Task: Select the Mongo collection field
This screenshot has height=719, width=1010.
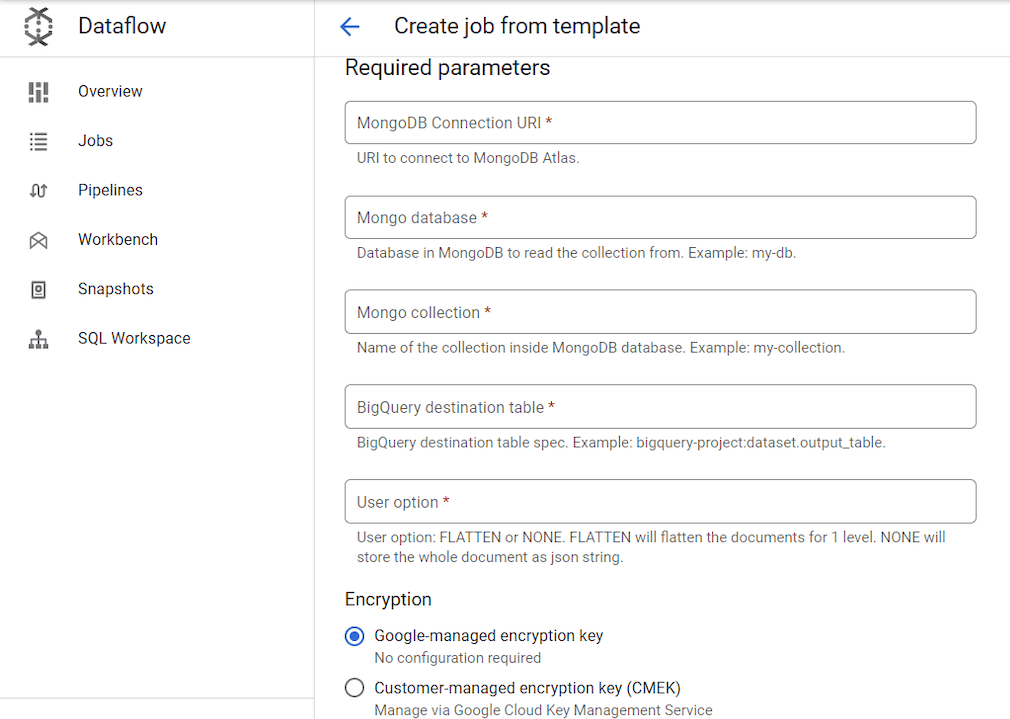Action: click(x=660, y=312)
